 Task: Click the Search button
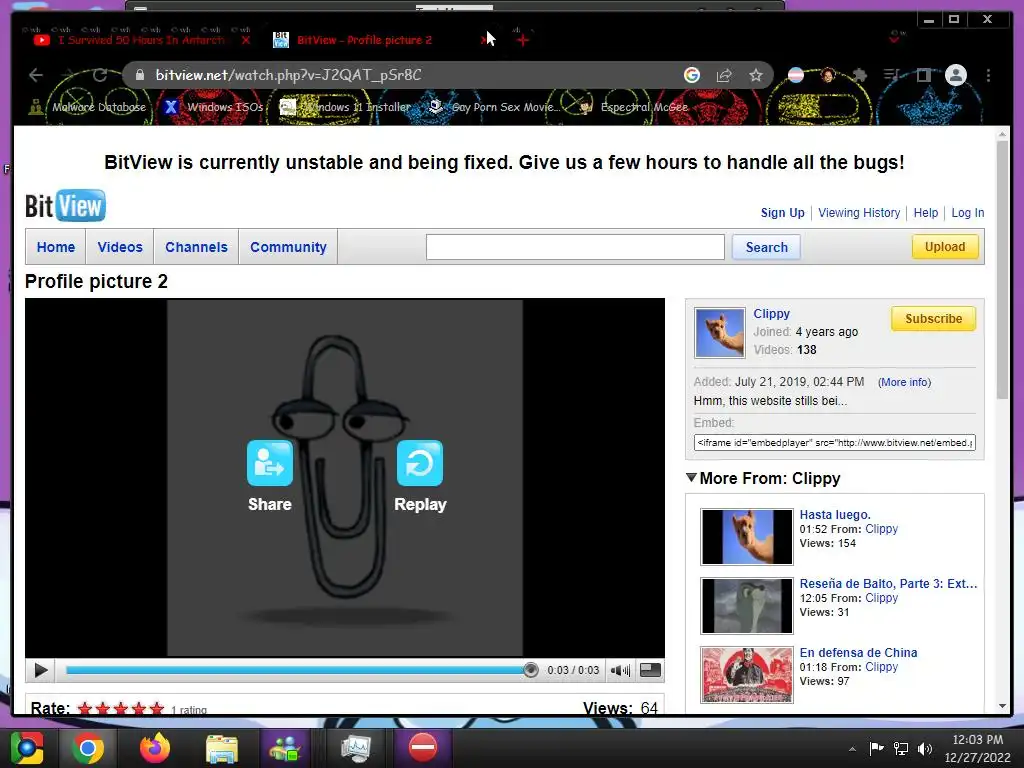tap(766, 247)
